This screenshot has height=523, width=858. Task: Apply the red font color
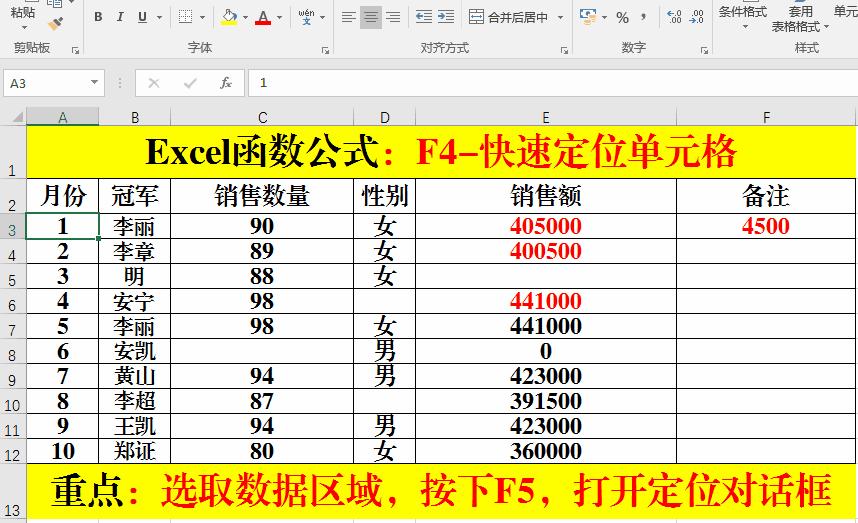(x=263, y=17)
